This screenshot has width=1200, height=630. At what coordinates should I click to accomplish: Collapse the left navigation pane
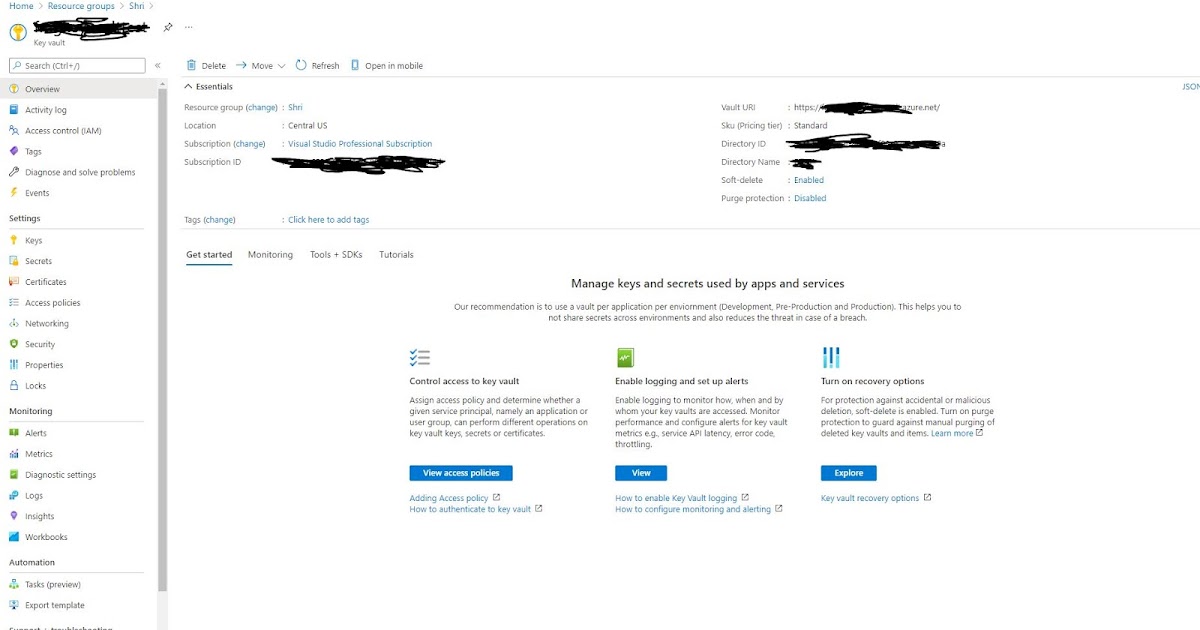click(x=157, y=65)
